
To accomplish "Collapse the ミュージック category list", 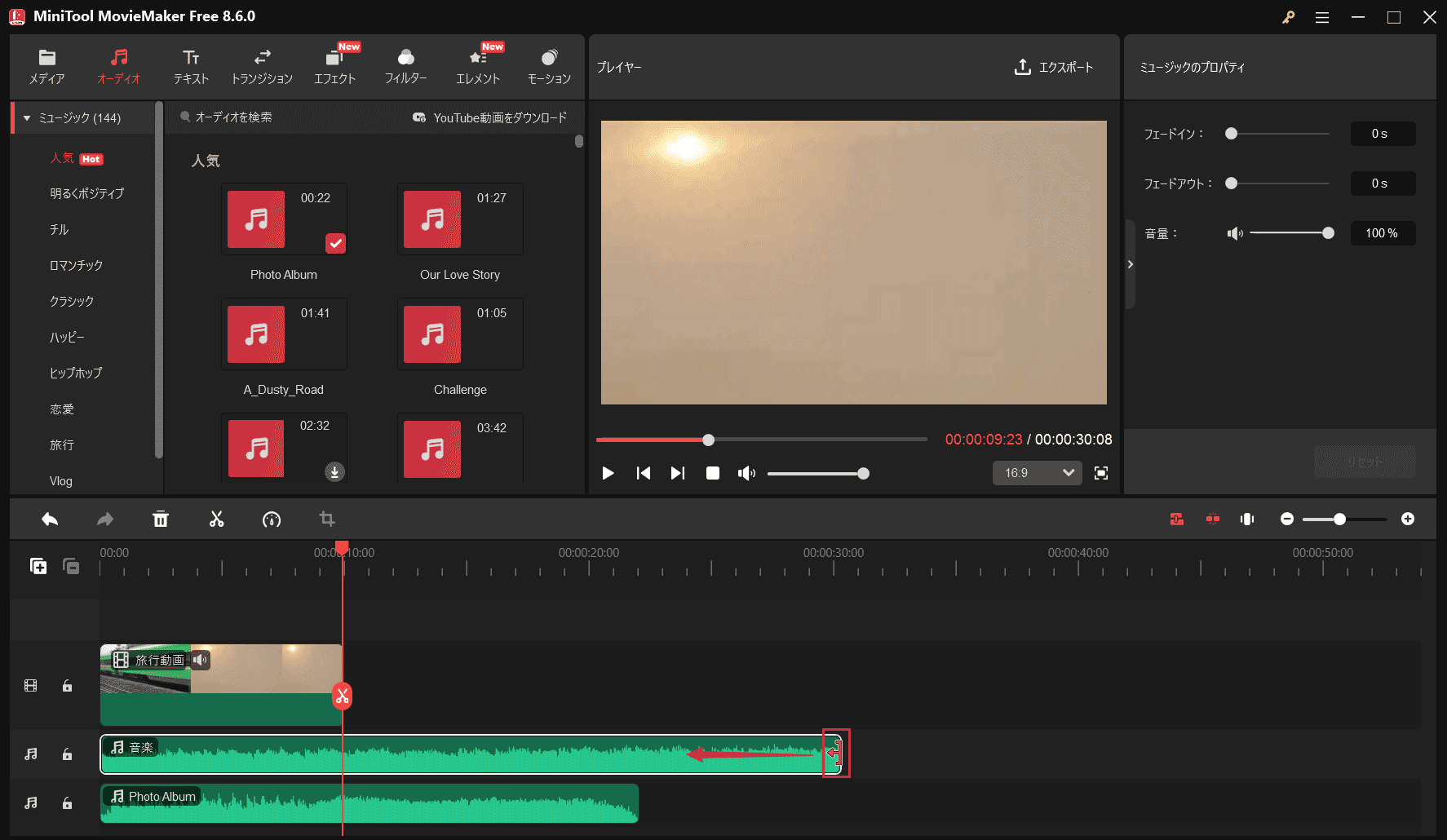I will tap(27, 117).
